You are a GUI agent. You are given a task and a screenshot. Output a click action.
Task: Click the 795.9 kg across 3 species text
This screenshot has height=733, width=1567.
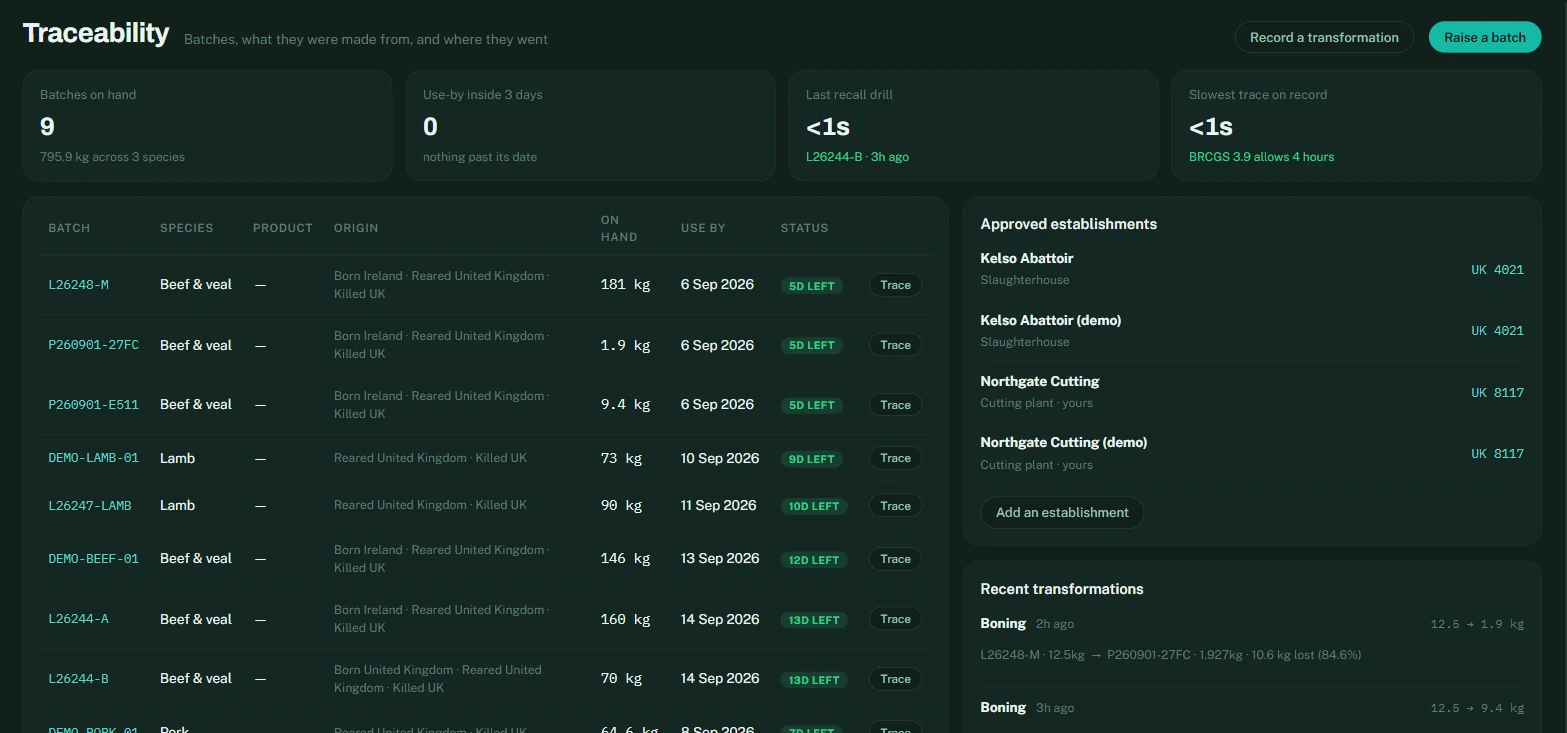coord(112,157)
